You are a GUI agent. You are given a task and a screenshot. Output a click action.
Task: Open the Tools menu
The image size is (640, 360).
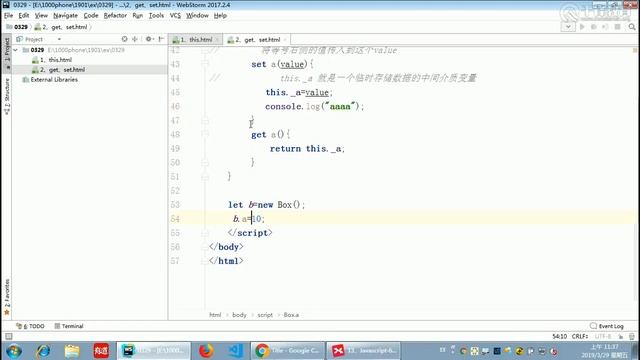click(156, 16)
